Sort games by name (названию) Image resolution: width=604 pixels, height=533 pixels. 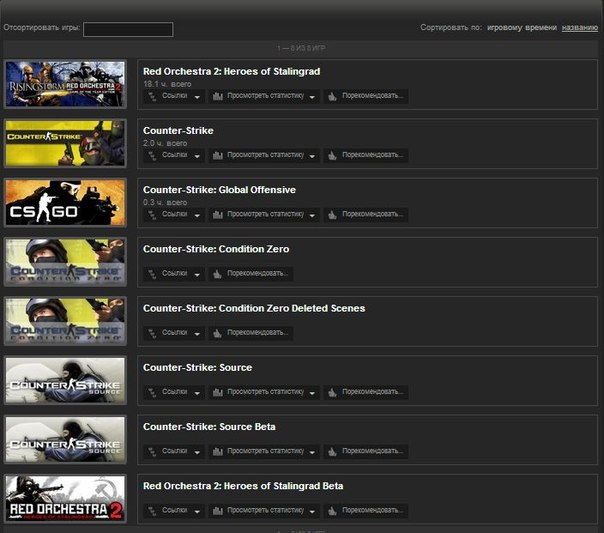tap(580, 28)
